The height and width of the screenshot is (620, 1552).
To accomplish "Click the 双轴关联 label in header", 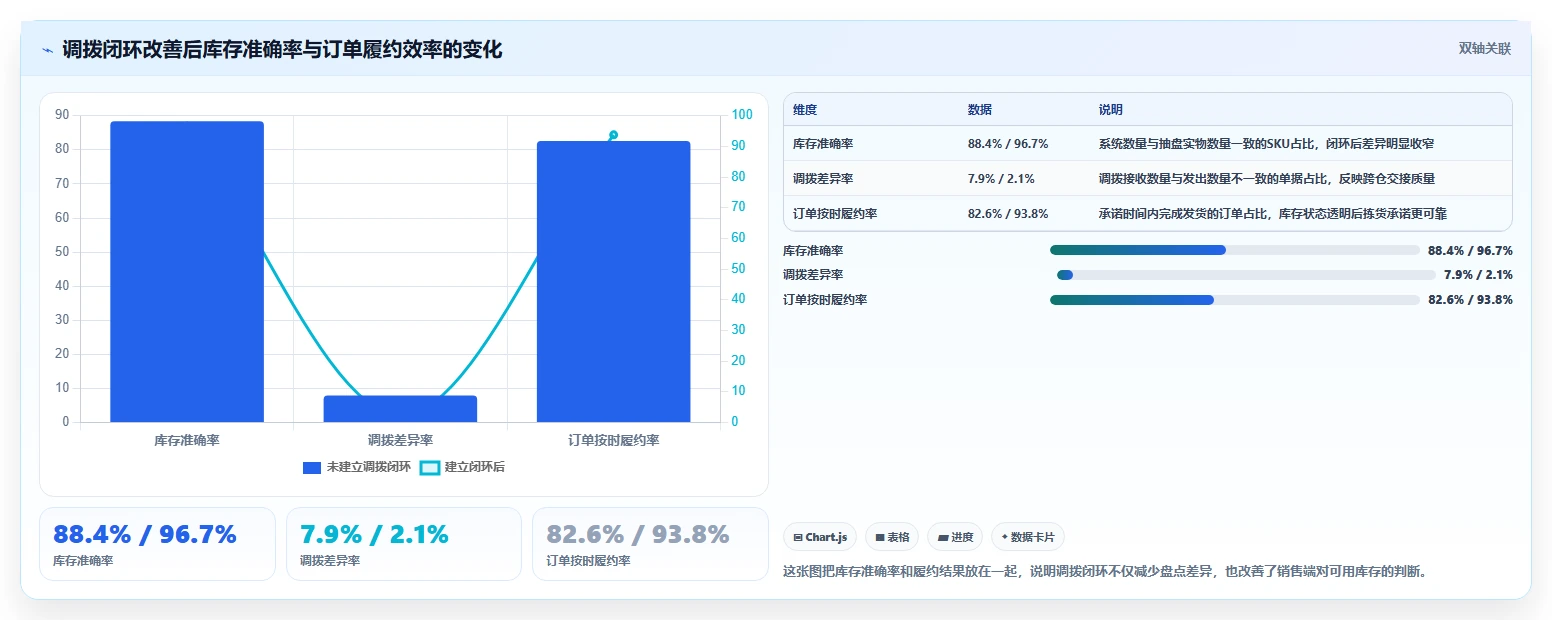I will coord(1484,48).
